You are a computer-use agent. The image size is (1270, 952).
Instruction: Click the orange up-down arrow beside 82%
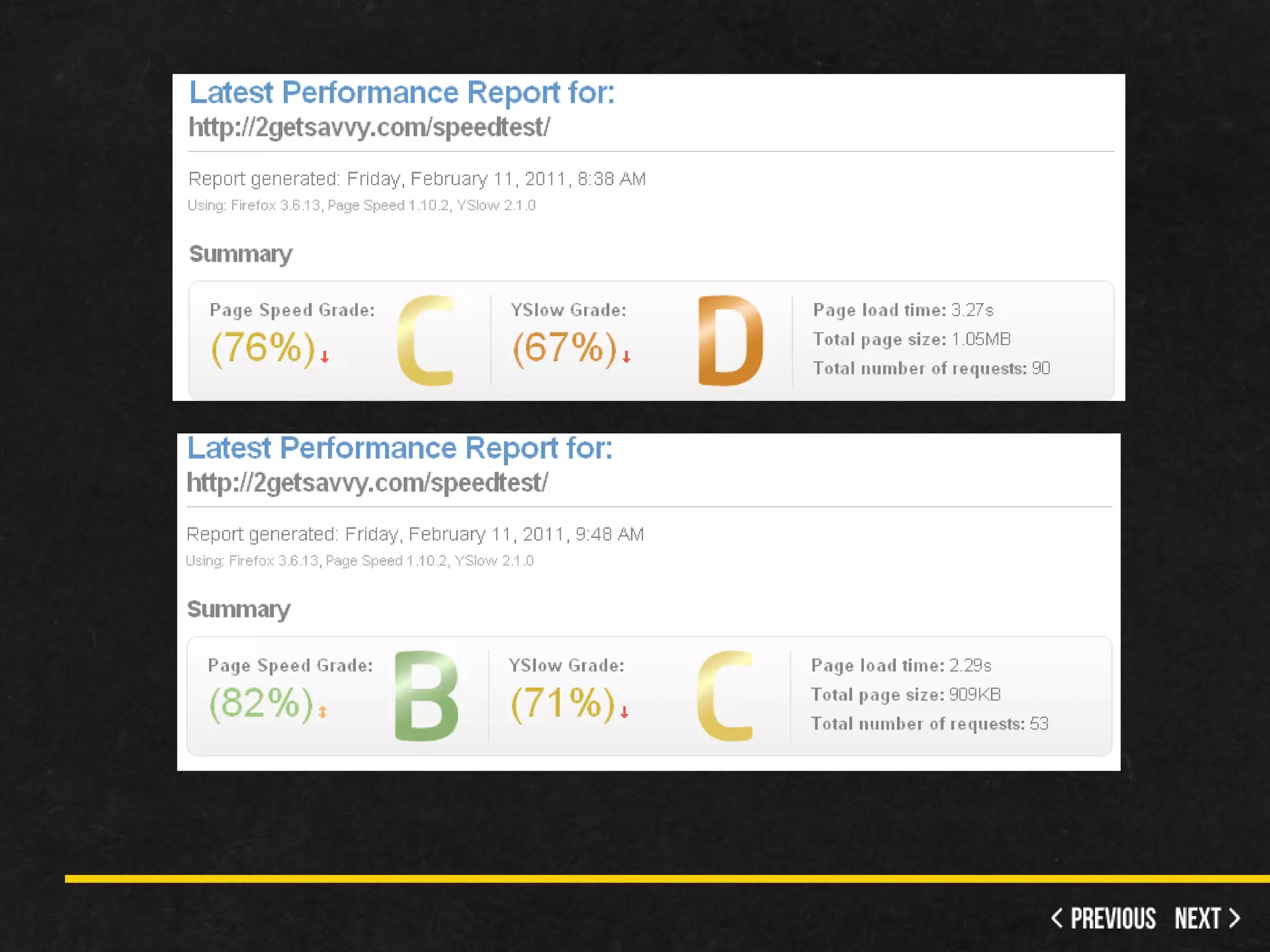click(x=322, y=712)
